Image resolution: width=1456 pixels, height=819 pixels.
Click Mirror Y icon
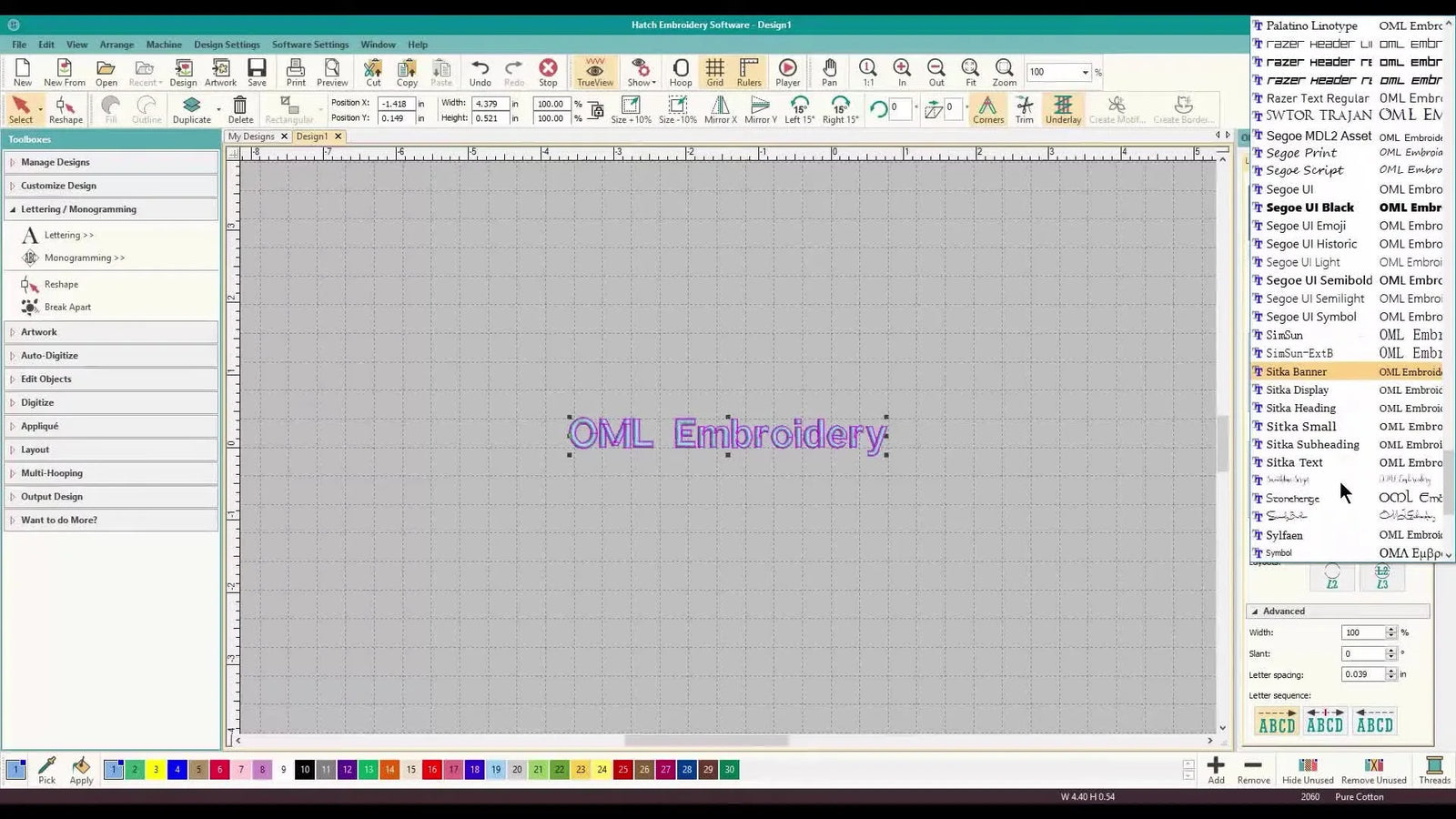pyautogui.click(x=760, y=110)
